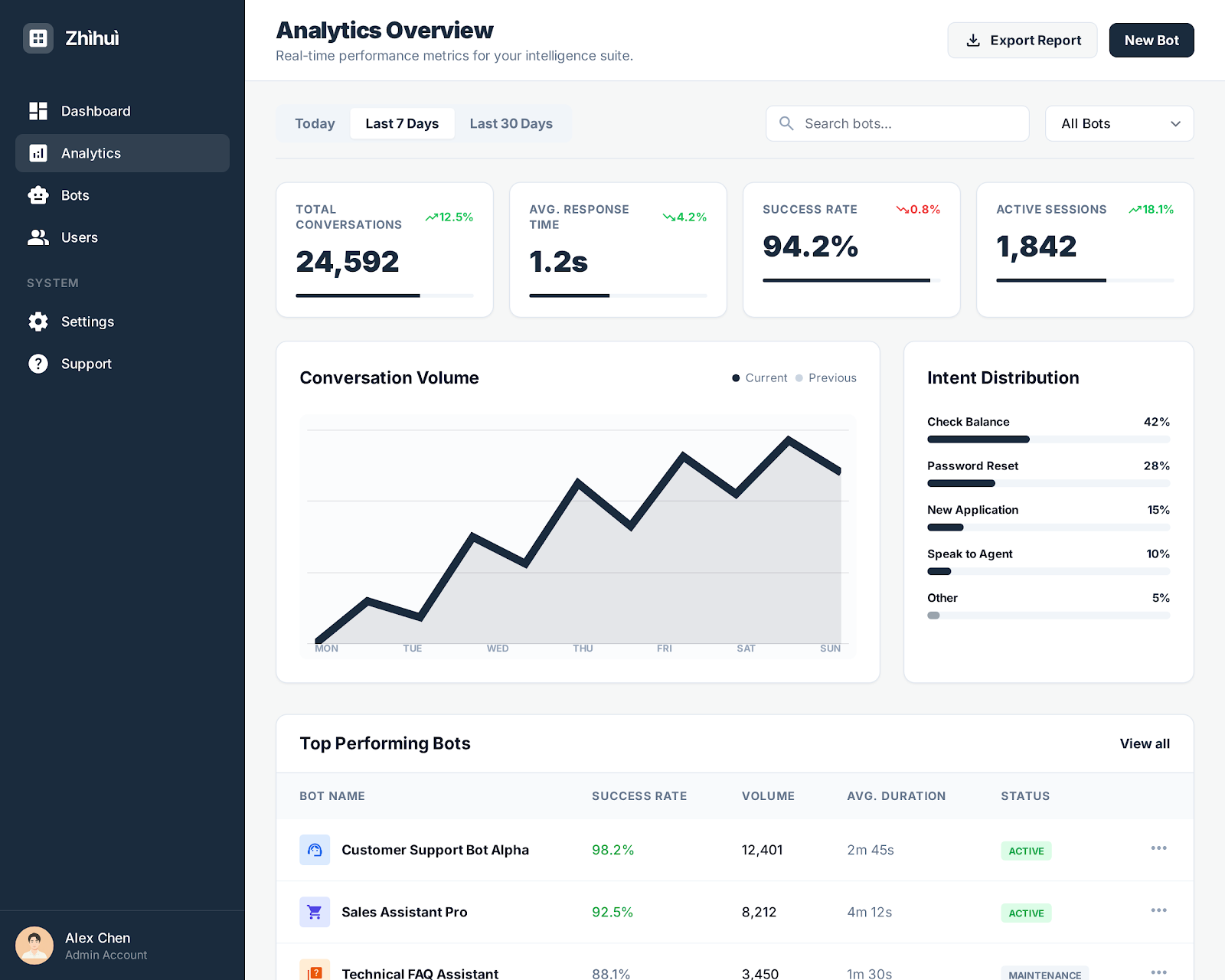1225x980 pixels.
Task: Click the Check Balance progress bar
Action: coord(1048,439)
